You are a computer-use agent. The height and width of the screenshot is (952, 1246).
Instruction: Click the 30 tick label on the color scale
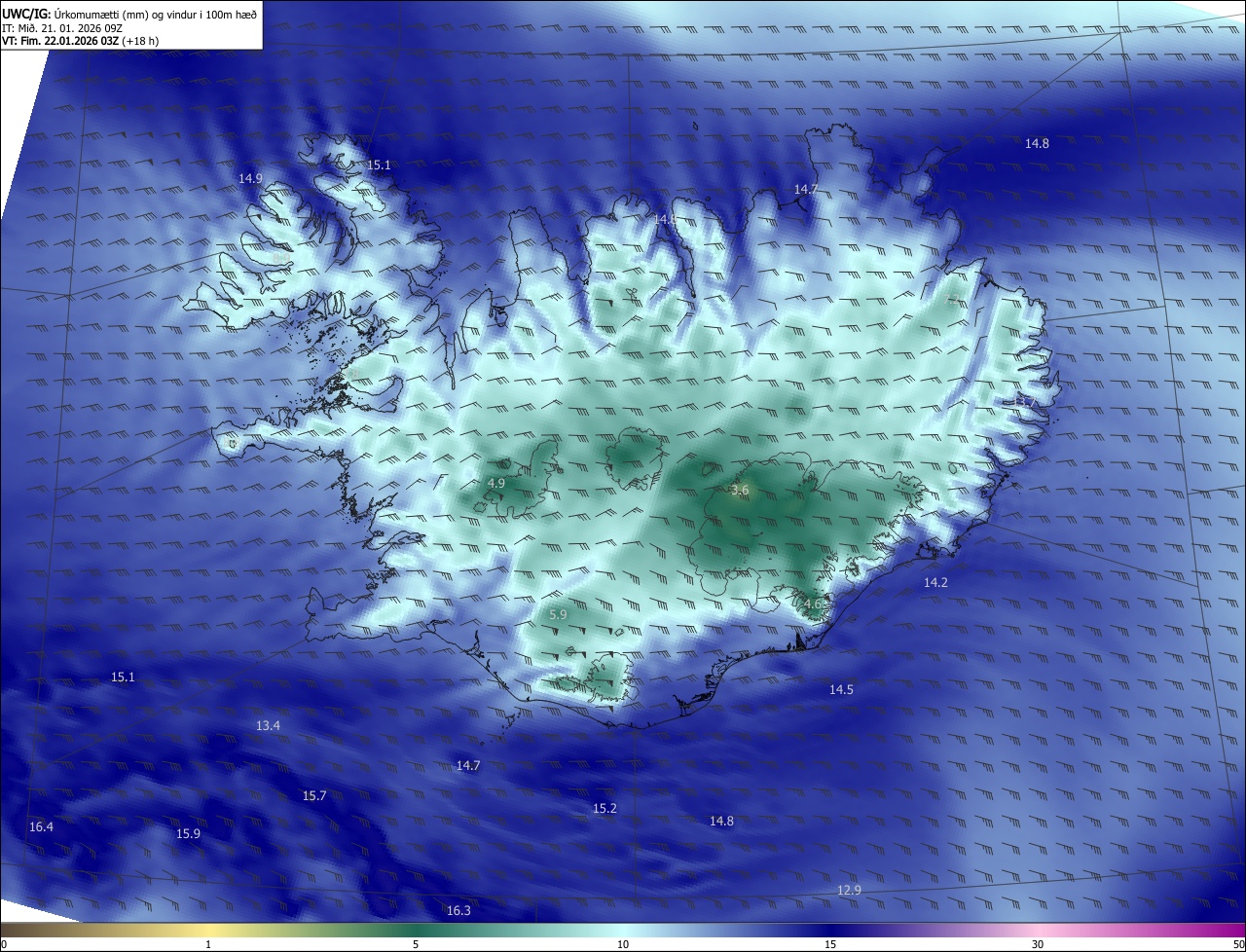(1038, 944)
